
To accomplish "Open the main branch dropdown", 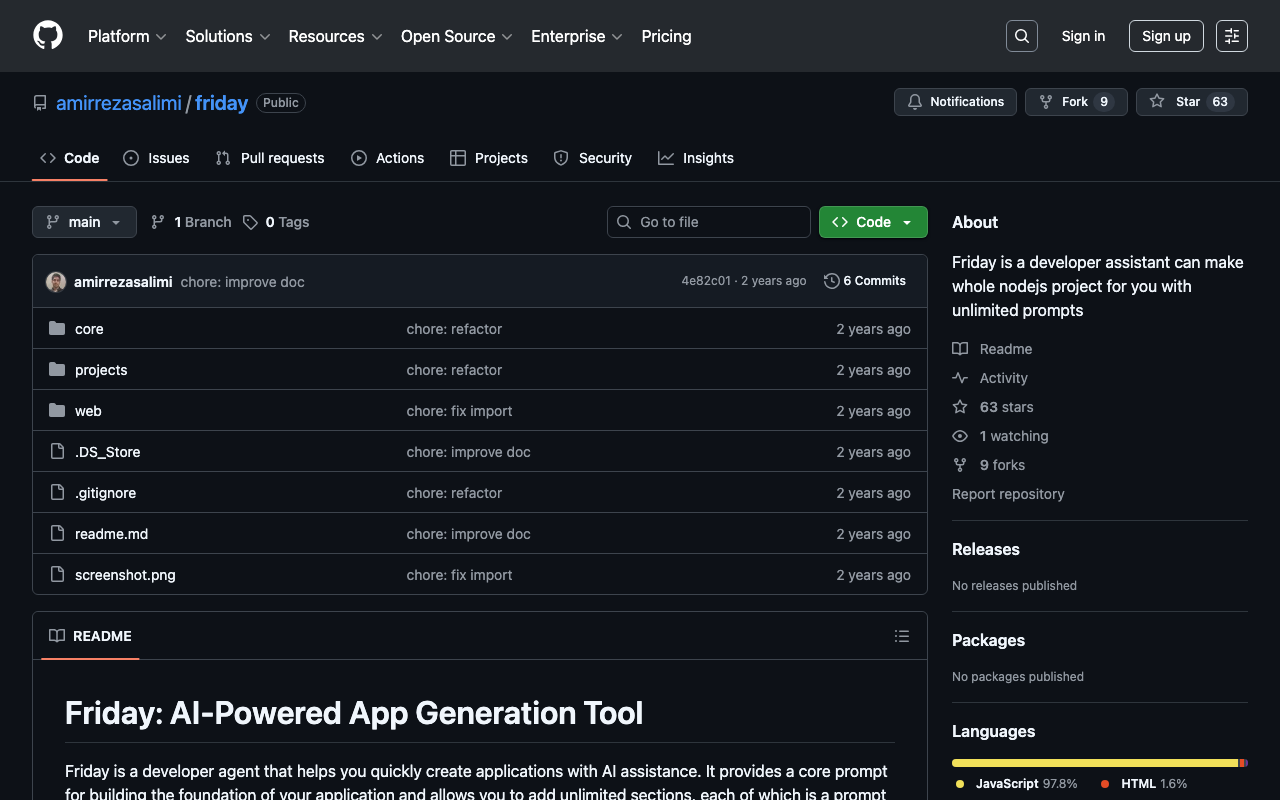I will point(84,222).
